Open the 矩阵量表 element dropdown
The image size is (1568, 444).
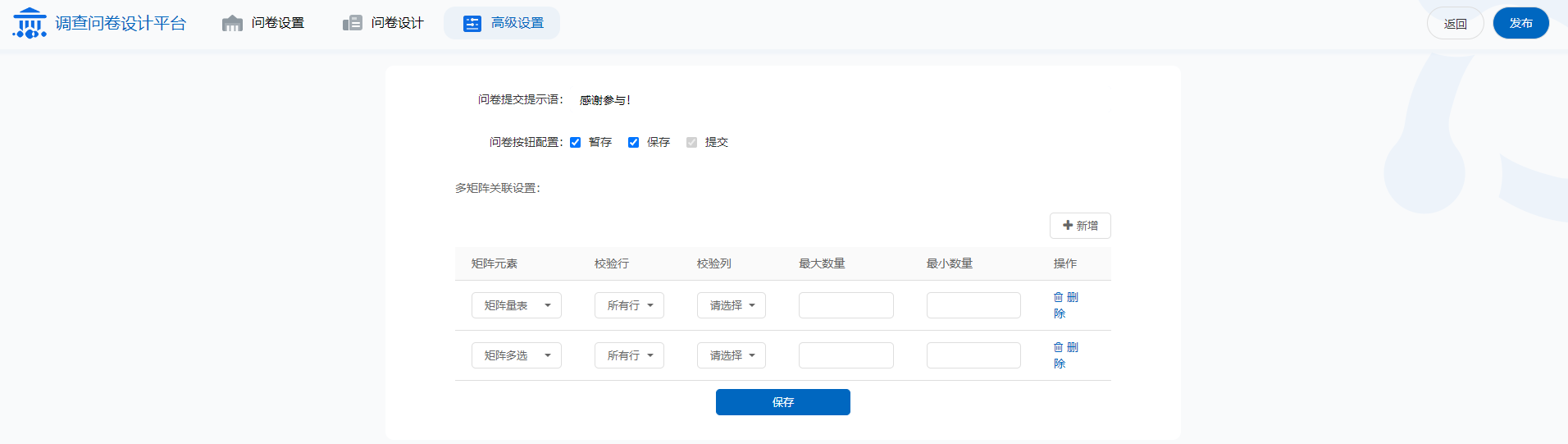[x=516, y=305]
